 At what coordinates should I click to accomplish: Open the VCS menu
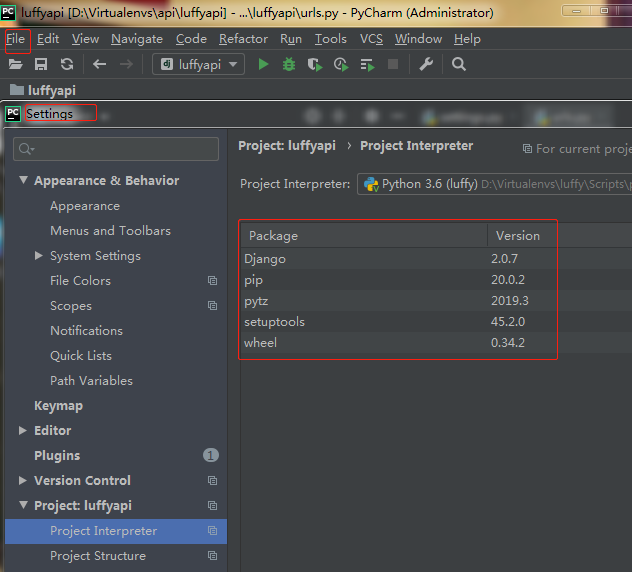tap(371, 39)
